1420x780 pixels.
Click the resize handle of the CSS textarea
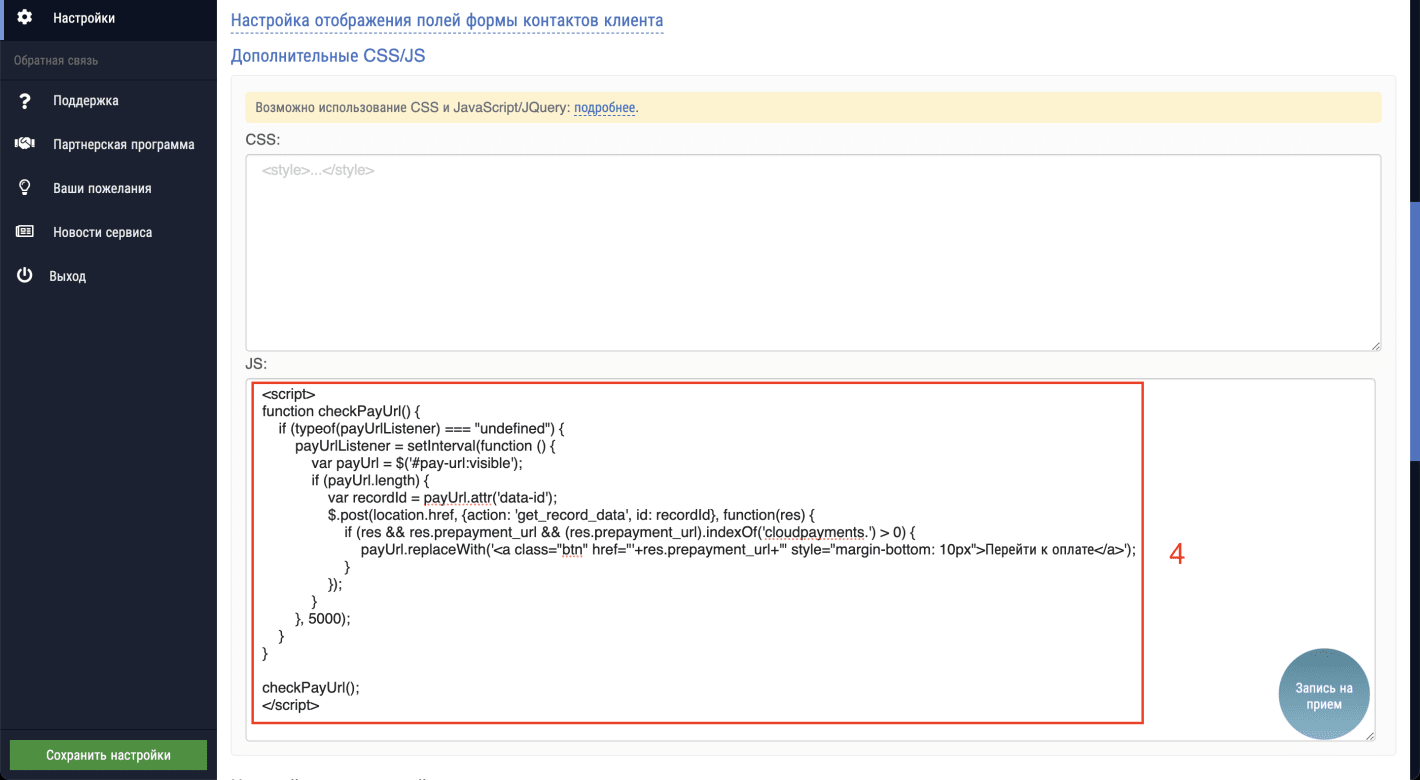point(1374,345)
